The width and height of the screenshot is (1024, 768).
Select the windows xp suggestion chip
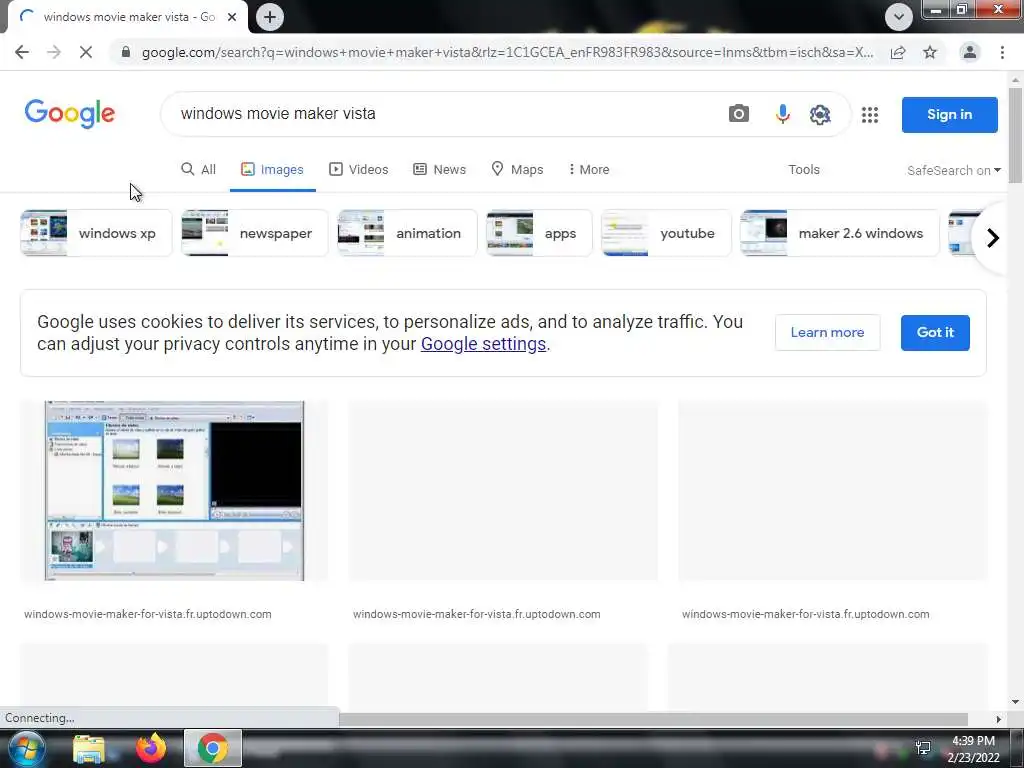coord(96,233)
